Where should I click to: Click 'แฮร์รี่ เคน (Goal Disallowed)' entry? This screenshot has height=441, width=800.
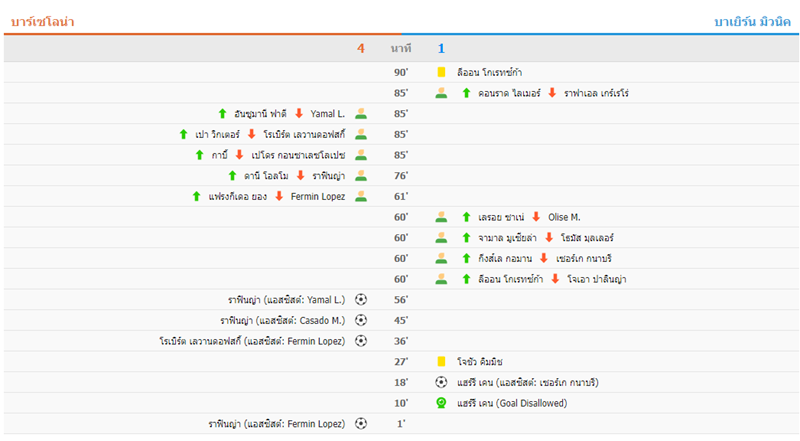(512, 403)
